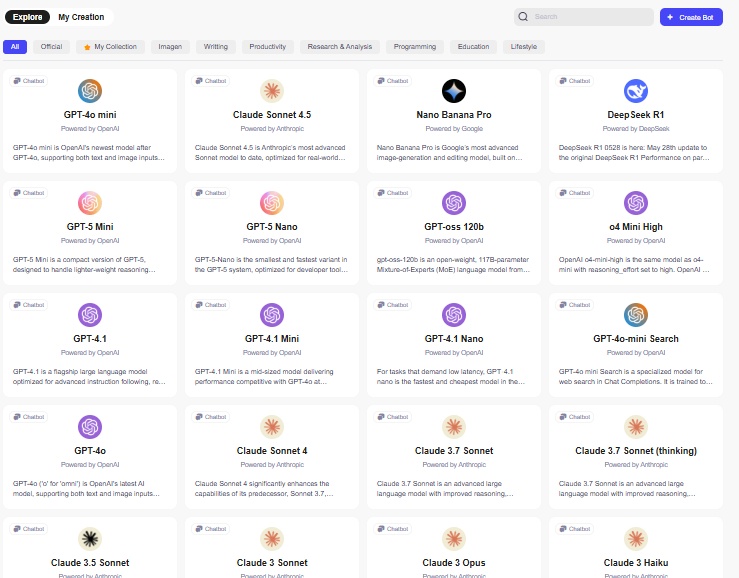The width and height of the screenshot is (739, 578).
Task: Click the GPT-5 Mini gradient icon
Action: point(91,203)
